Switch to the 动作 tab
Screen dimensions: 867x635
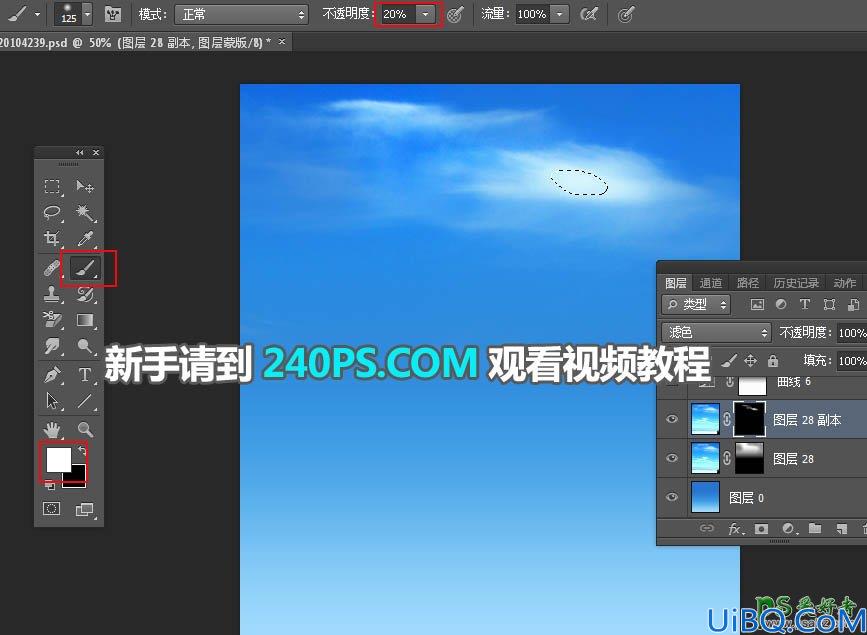[844, 283]
